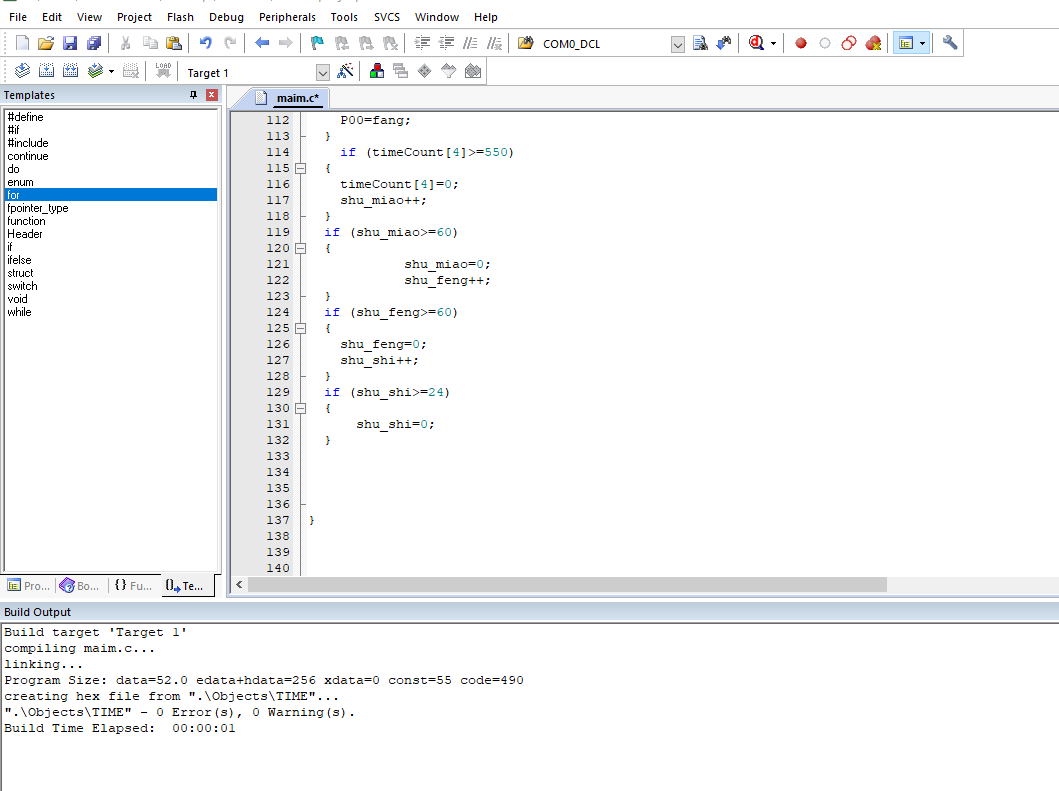The image size is (1059, 791).
Task: Open Pack Installer icon
Action: click(473, 70)
